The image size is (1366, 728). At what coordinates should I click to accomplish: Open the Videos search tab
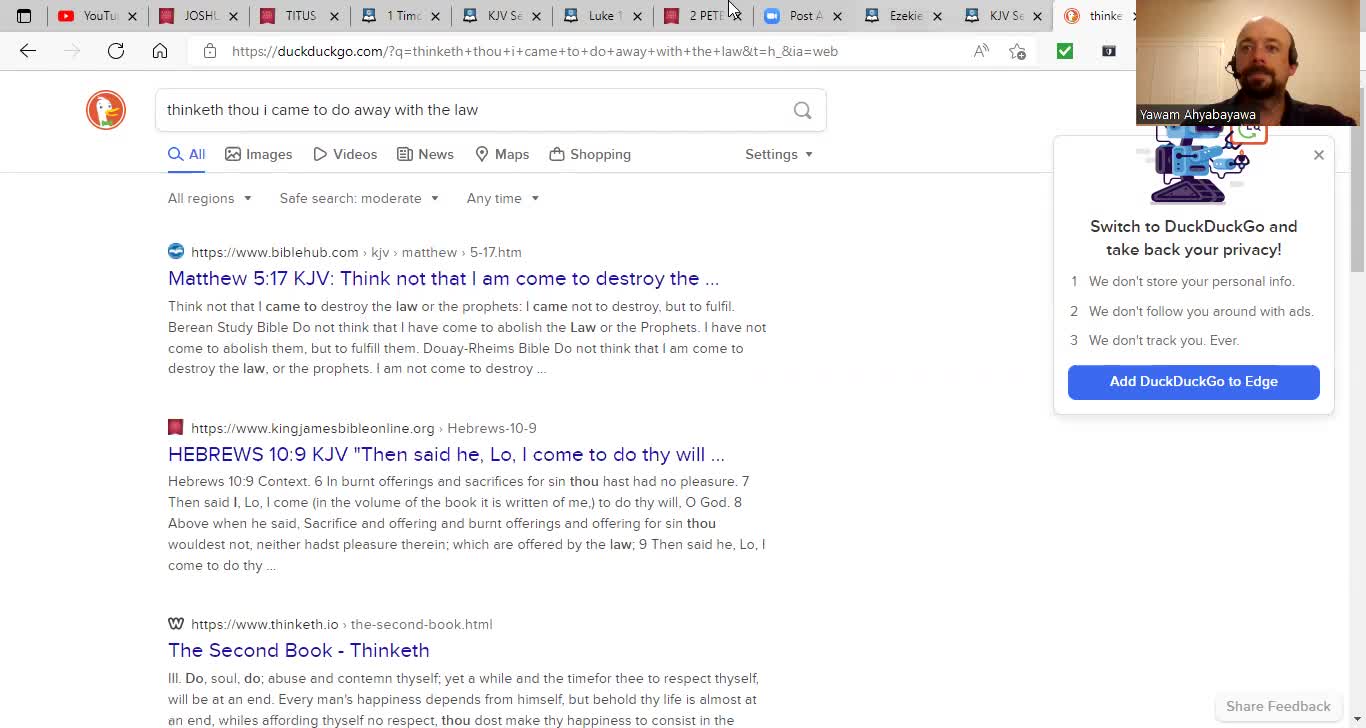345,154
